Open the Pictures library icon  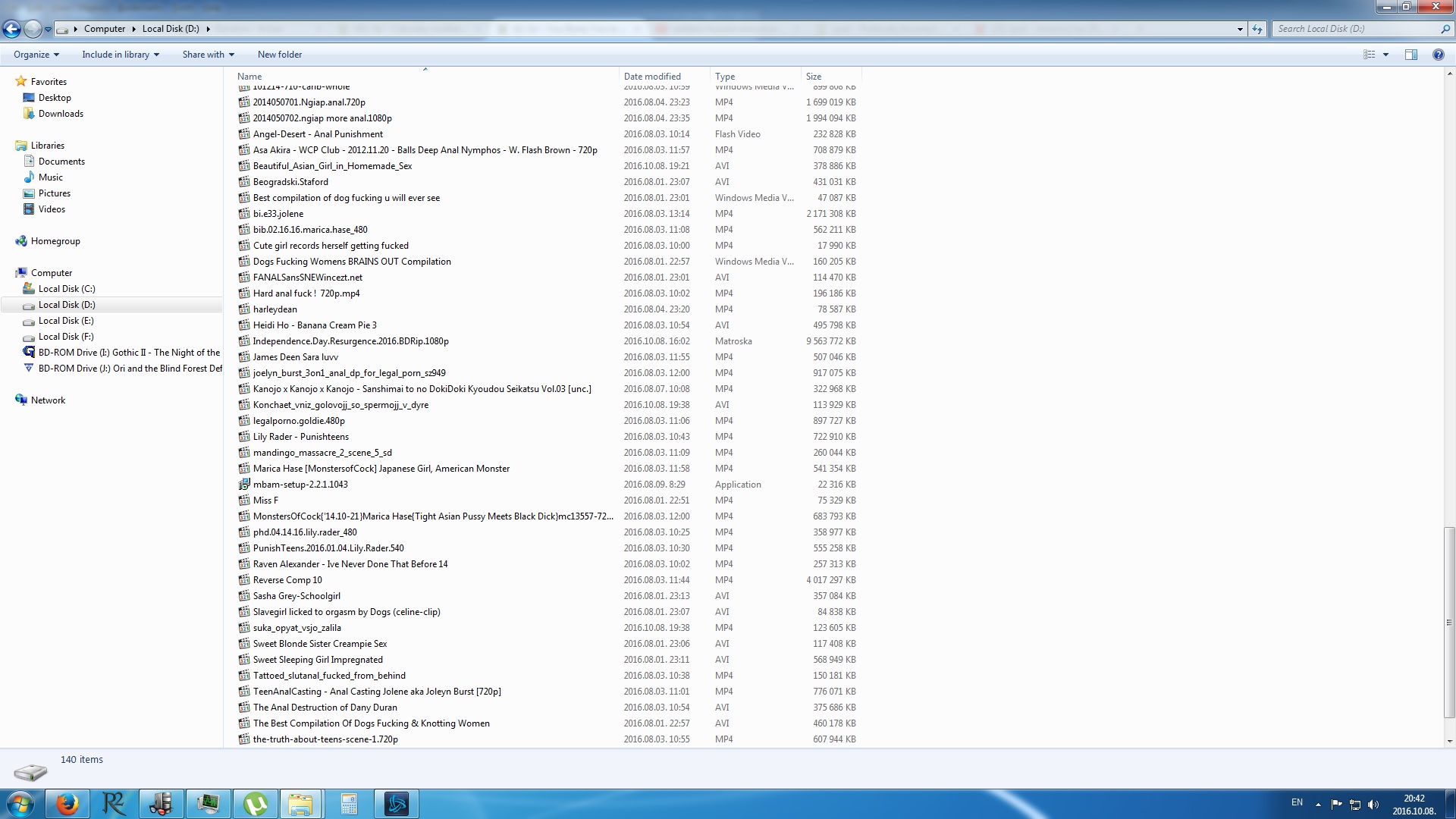29,193
